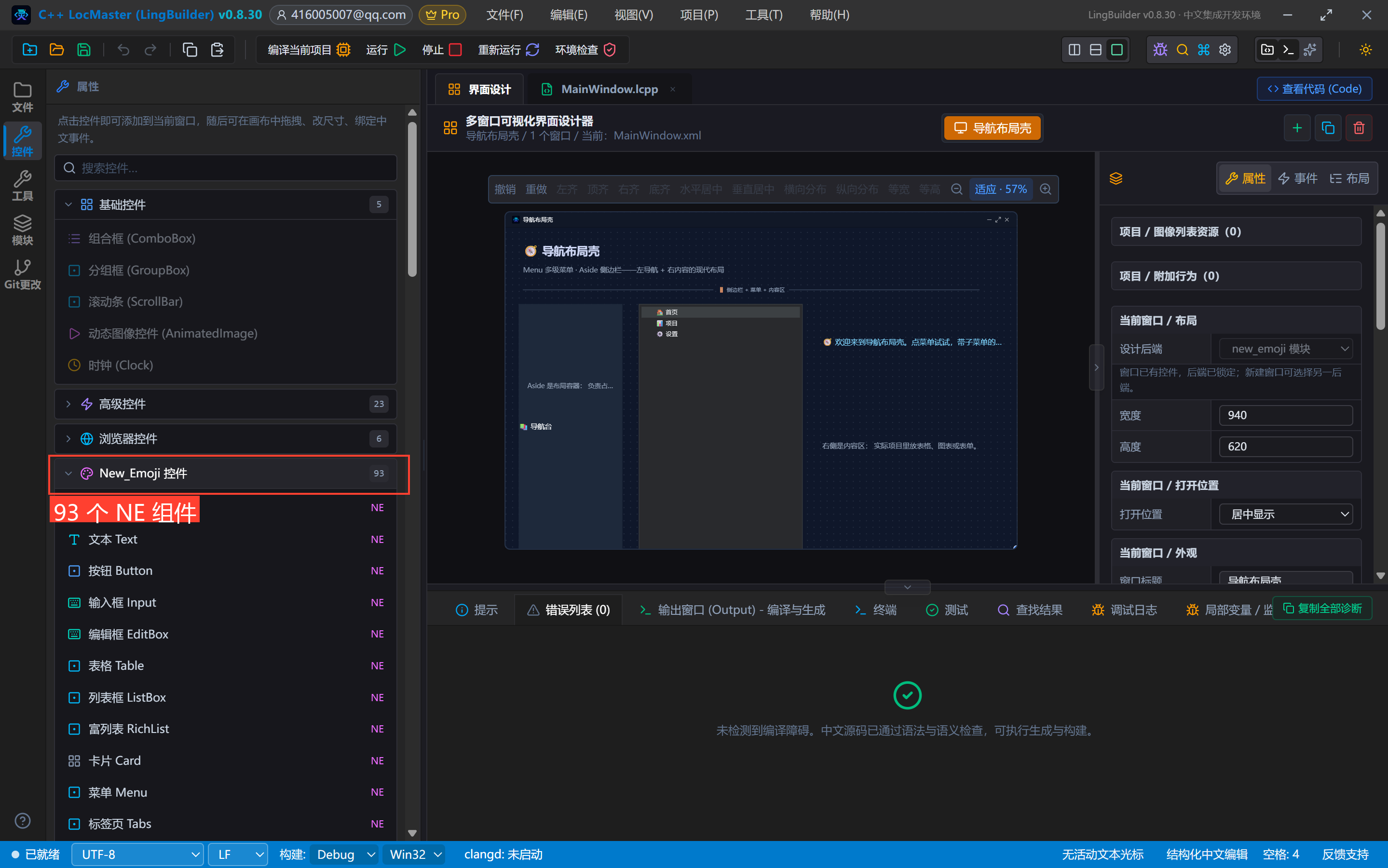Click the save icon in toolbar
The width and height of the screenshot is (1388, 868).
tap(84, 50)
